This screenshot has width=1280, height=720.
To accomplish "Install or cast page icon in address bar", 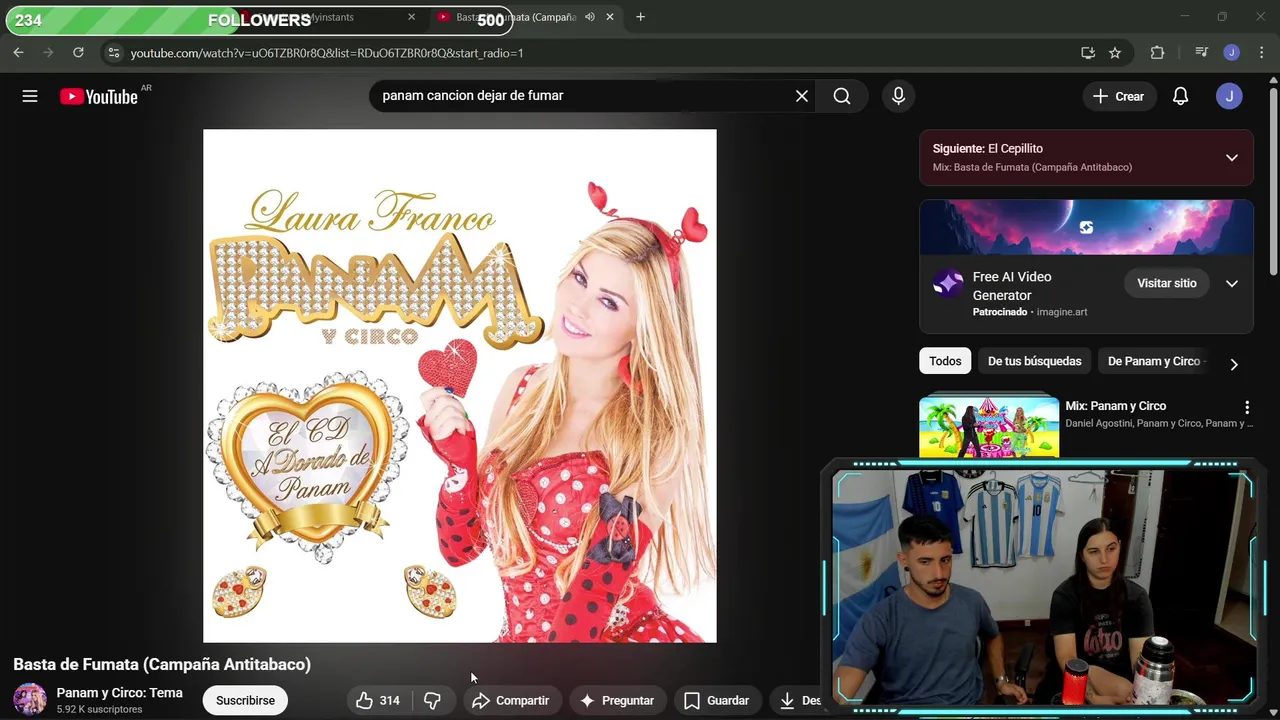I will pos(1088,53).
